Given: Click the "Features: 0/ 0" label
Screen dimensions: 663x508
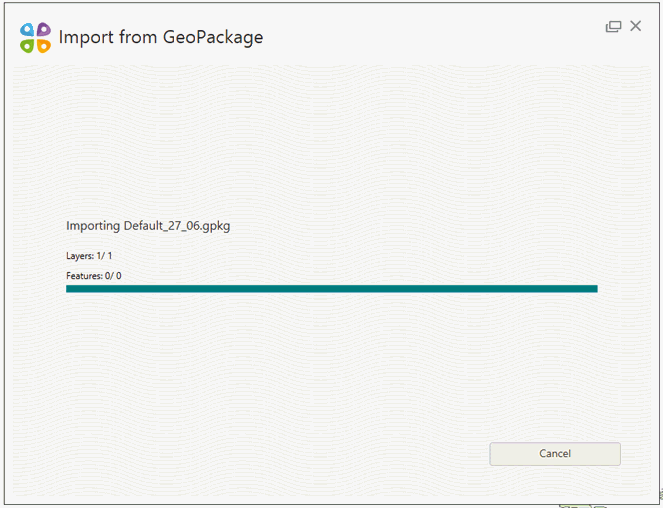Looking at the screenshot, I should click(x=94, y=276).
